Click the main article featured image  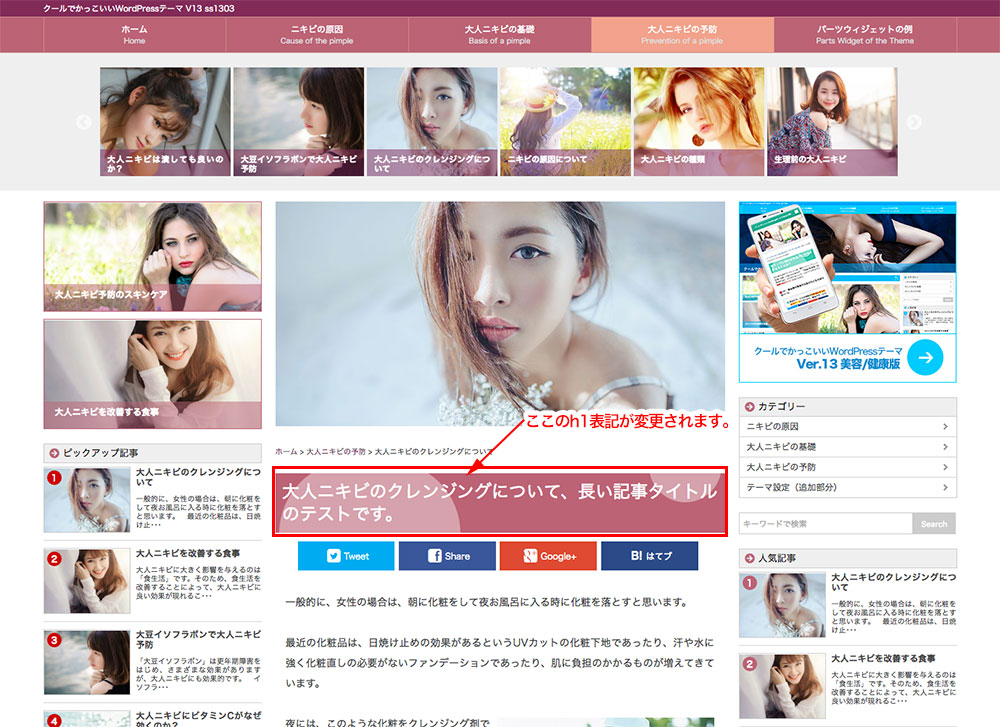tap(500, 314)
